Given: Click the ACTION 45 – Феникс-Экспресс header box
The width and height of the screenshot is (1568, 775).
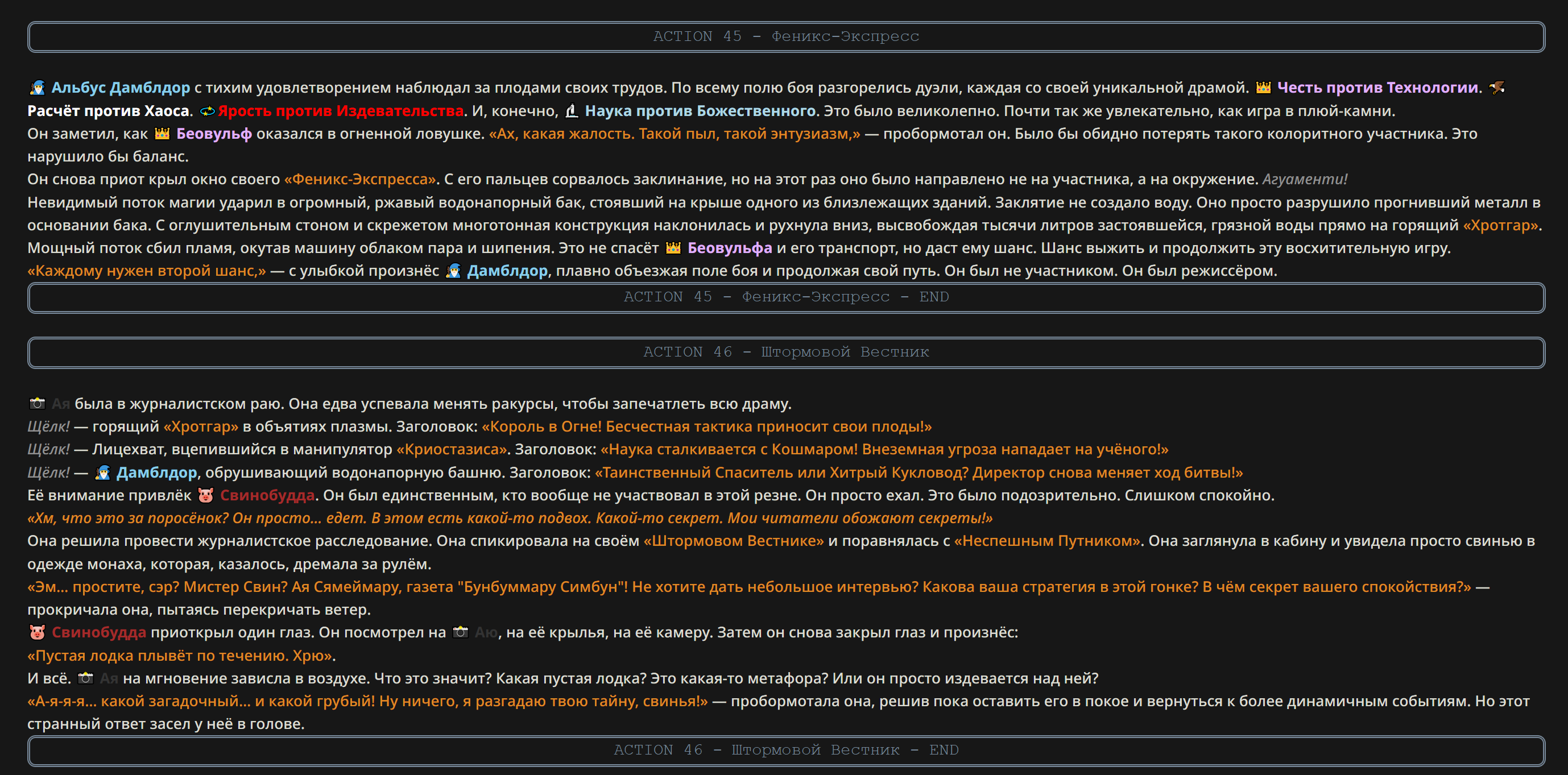Looking at the screenshot, I should [786, 36].
